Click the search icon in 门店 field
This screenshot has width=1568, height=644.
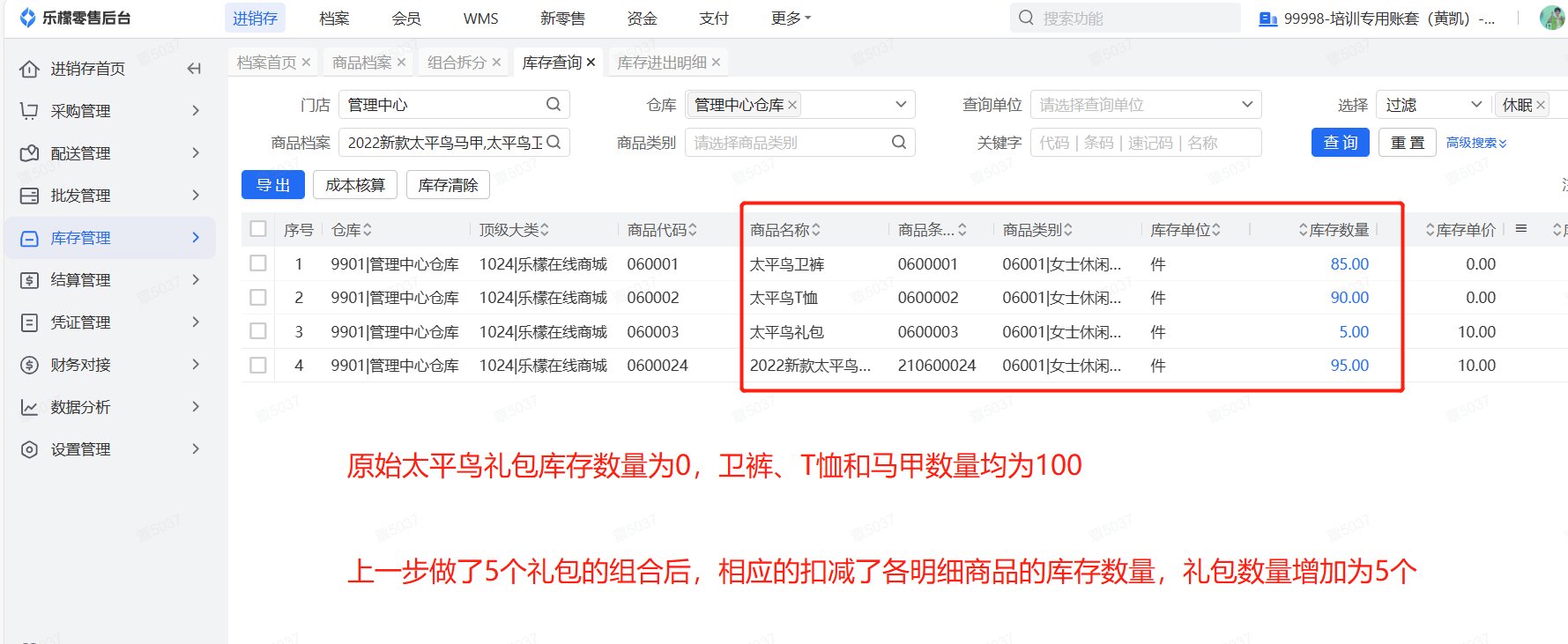[x=554, y=104]
